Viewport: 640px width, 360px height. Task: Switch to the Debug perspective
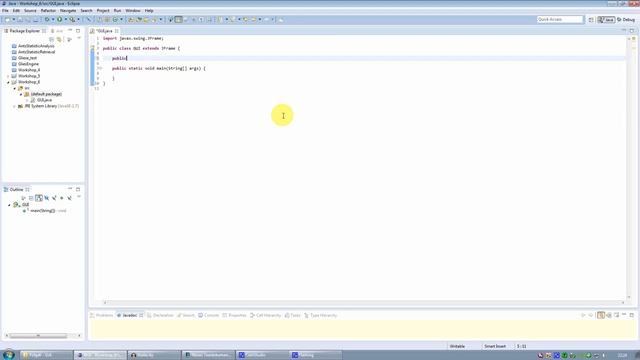click(626, 20)
